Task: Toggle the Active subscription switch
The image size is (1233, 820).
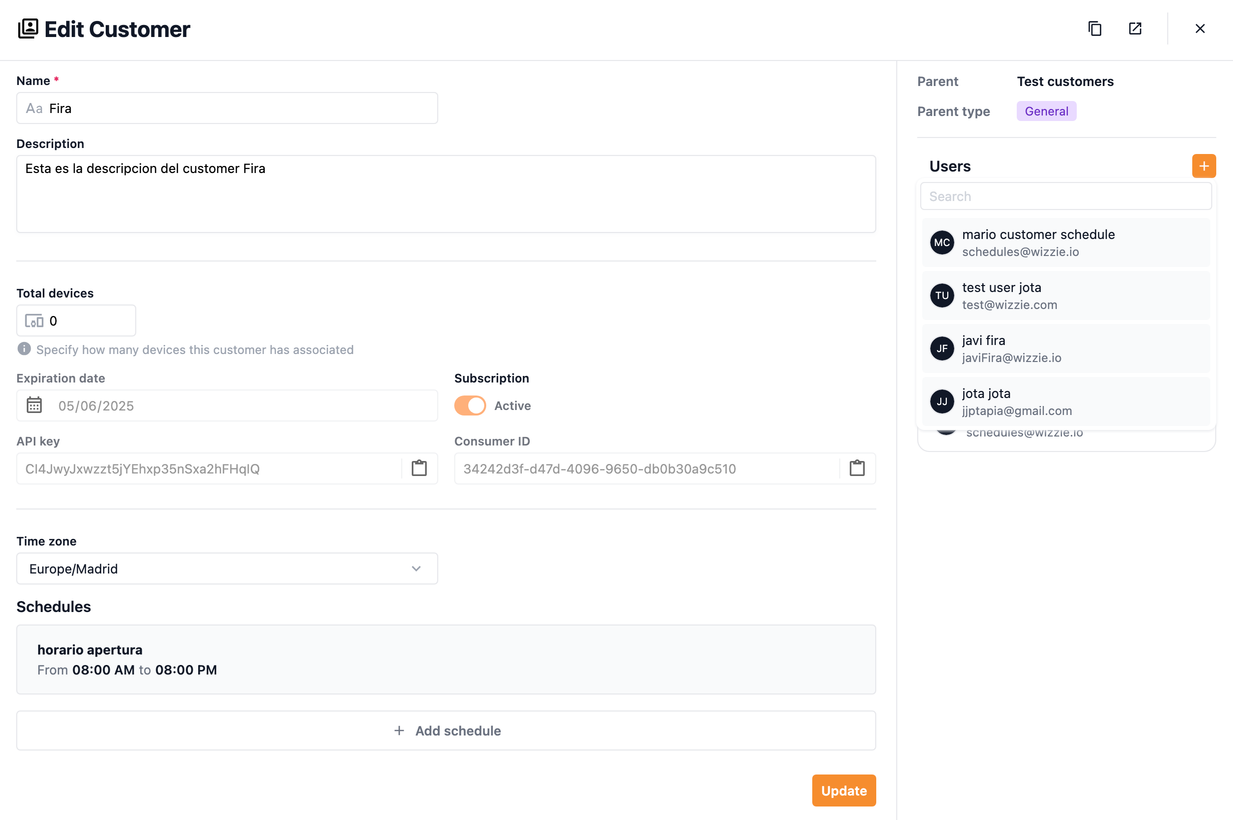Action: (x=470, y=405)
